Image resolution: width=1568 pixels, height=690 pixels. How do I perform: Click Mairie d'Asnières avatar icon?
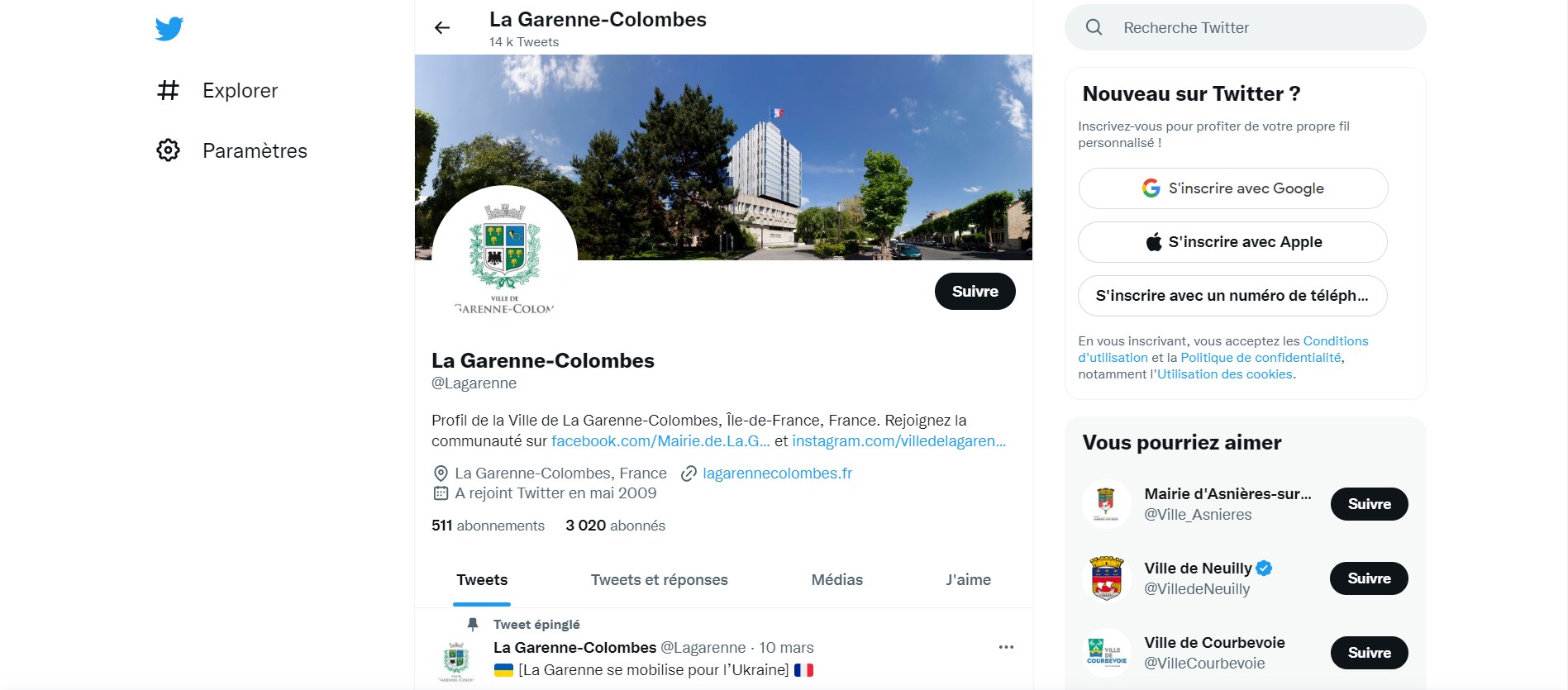point(1107,504)
